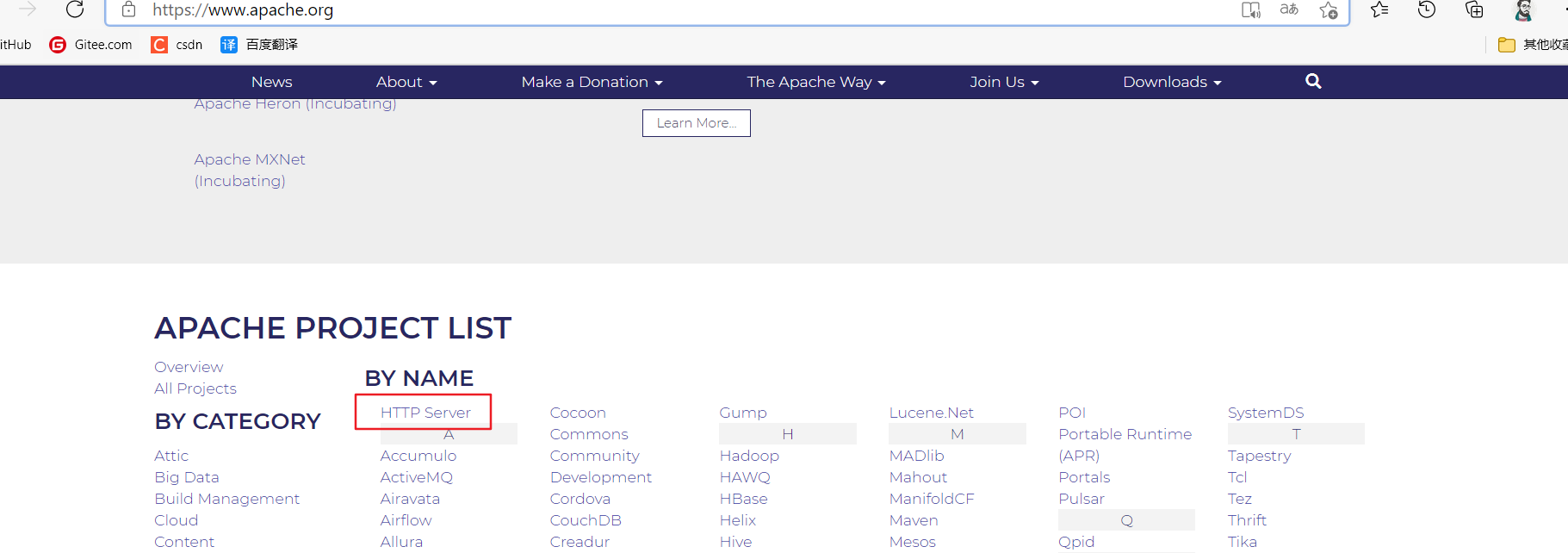1568x553 pixels.
Task: Click the padlock site info icon
Action: point(128,9)
